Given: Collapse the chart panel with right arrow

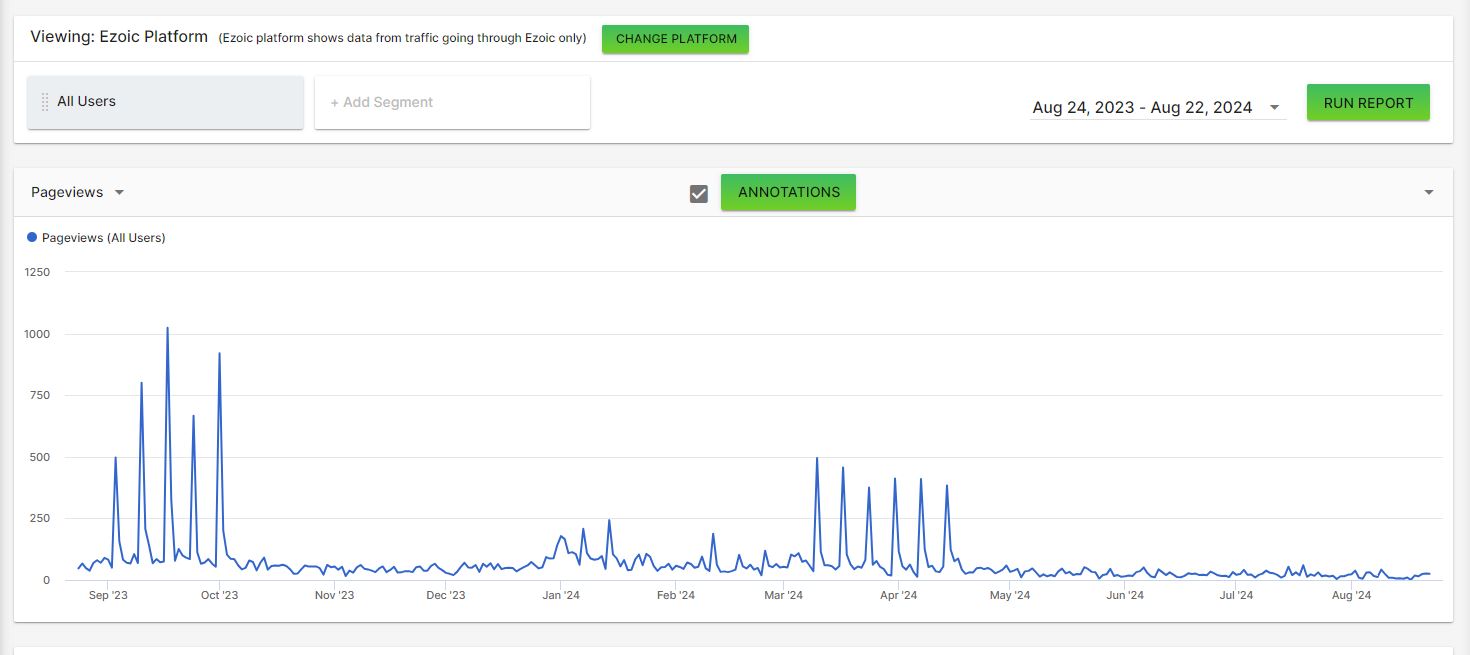Looking at the screenshot, I should tap(1429, 192).
